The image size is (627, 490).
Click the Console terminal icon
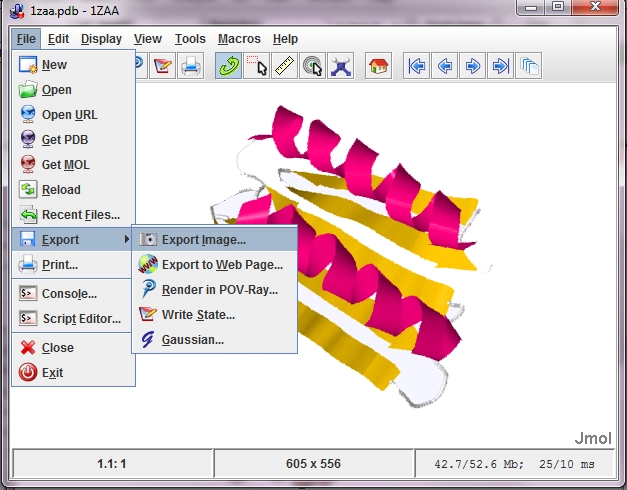pos(28,293)
